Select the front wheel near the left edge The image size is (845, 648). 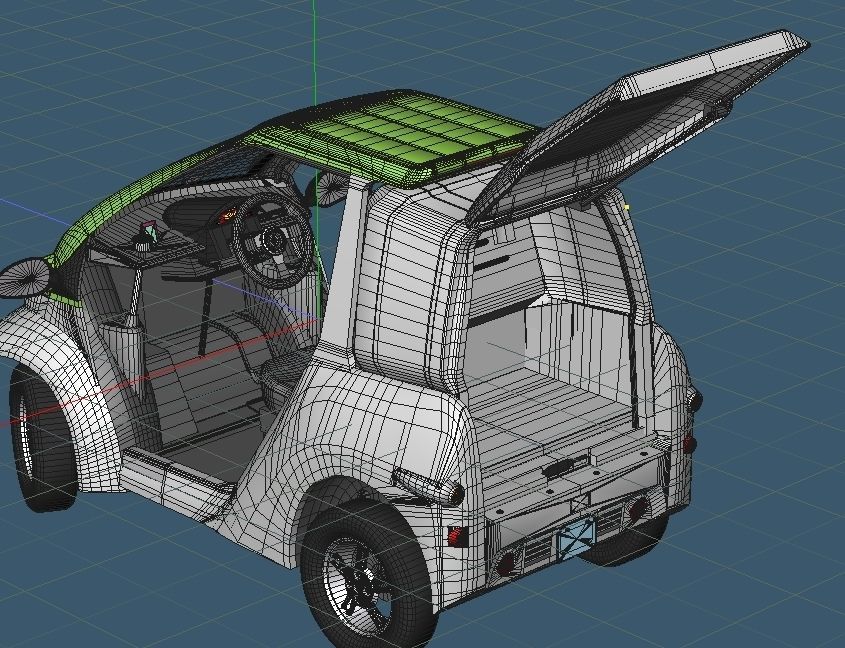pyautogui.click(x=43, y=439)
